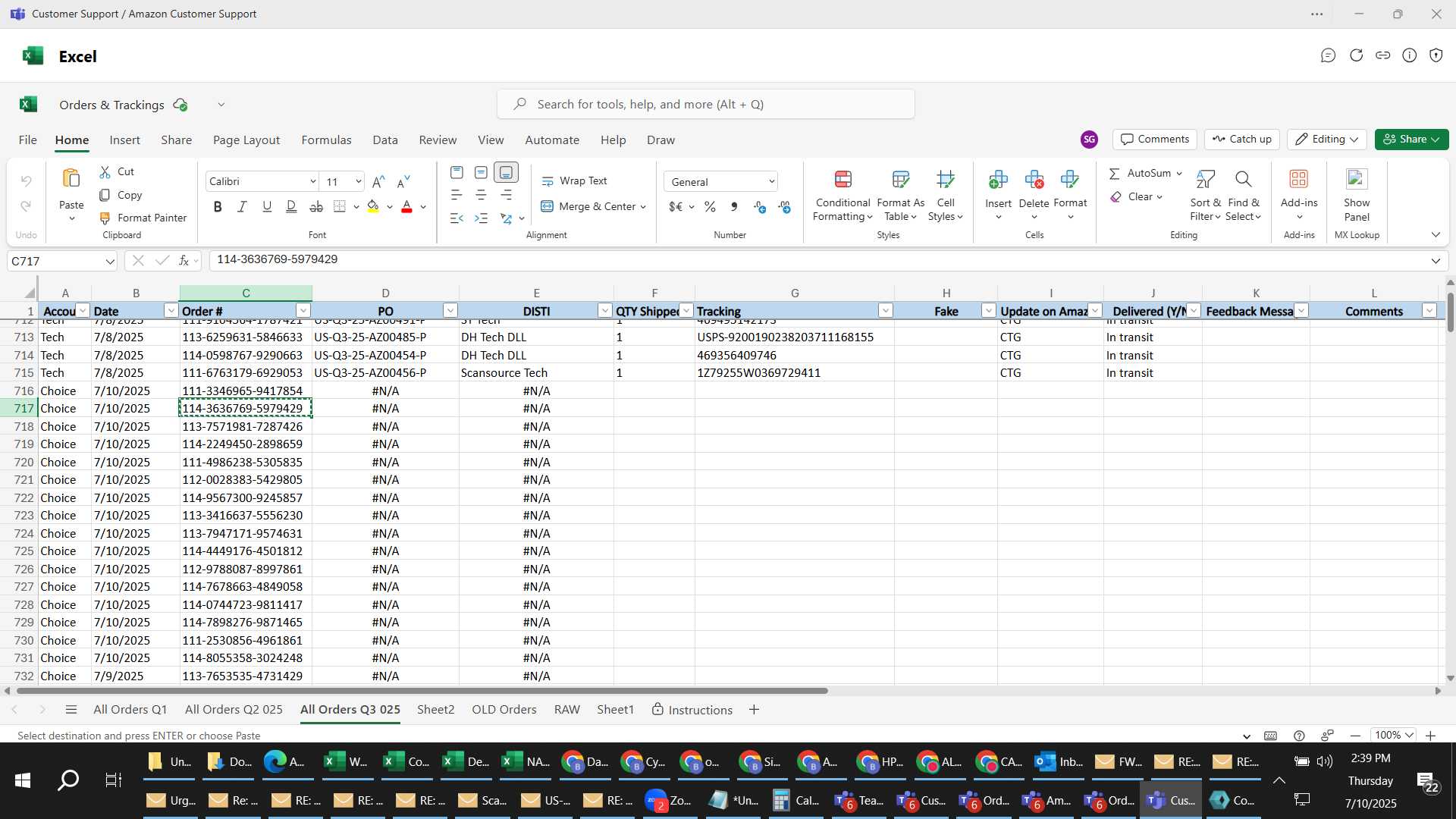Open the Editing mode button
Screen dimensions: 1456x819
pos(1326,140)
